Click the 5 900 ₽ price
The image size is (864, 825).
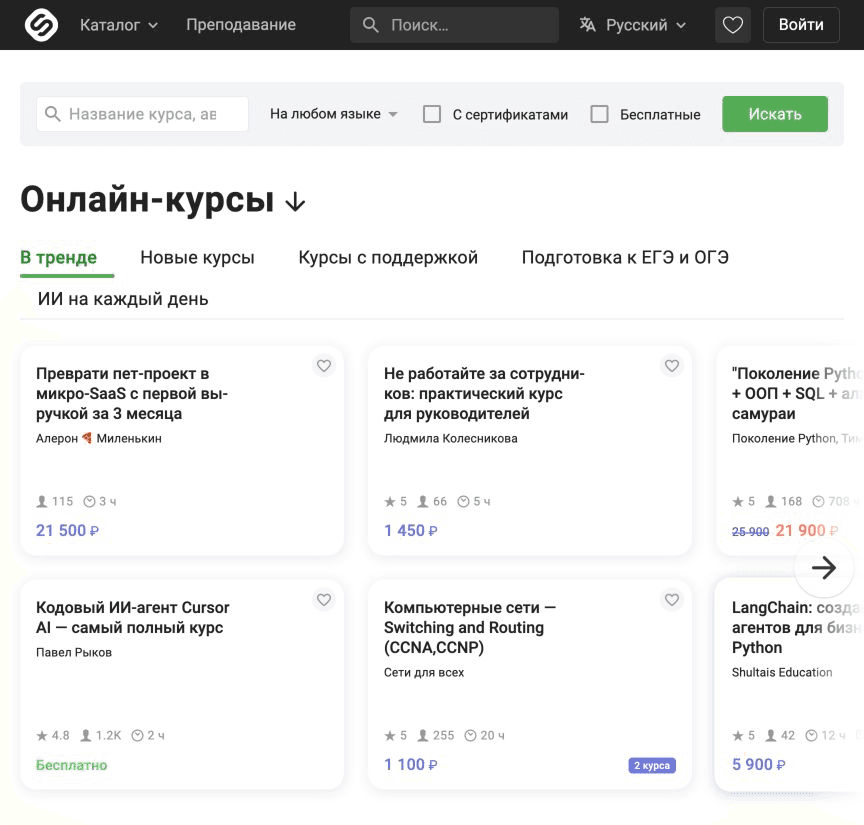tap(758, 764)
